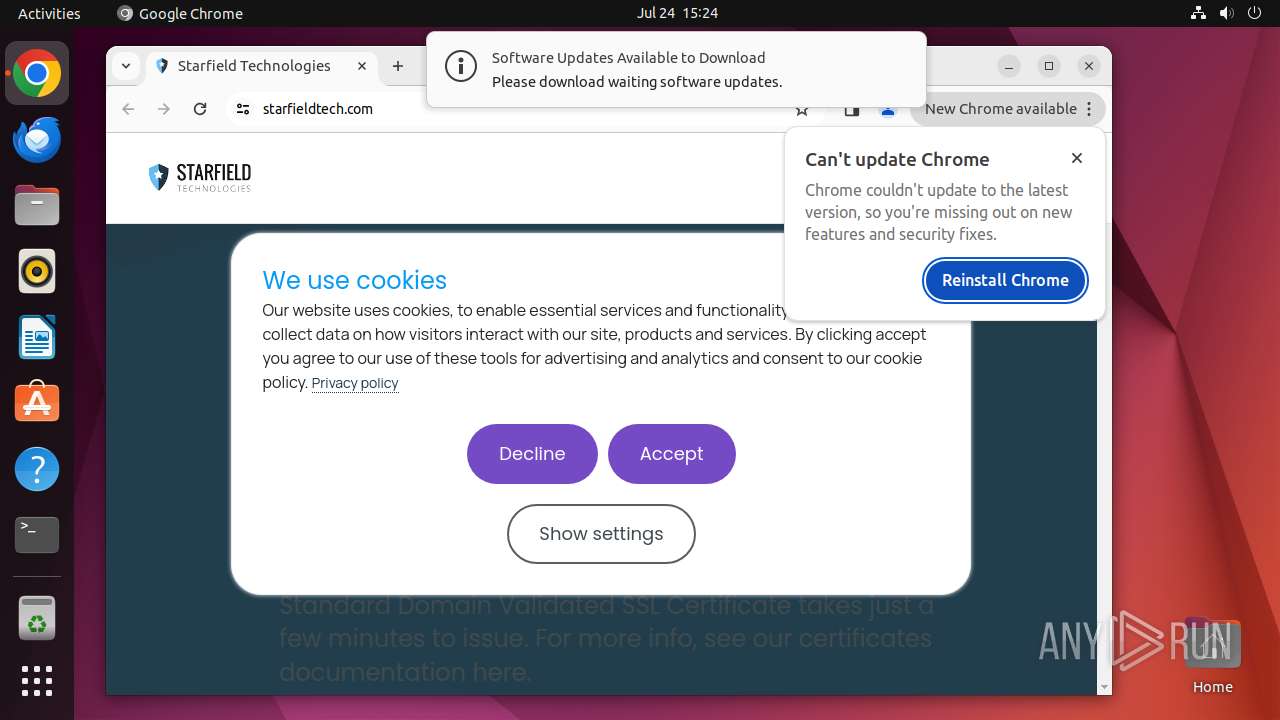Open Ubuntu Software store icon

[x=37, y=402]
